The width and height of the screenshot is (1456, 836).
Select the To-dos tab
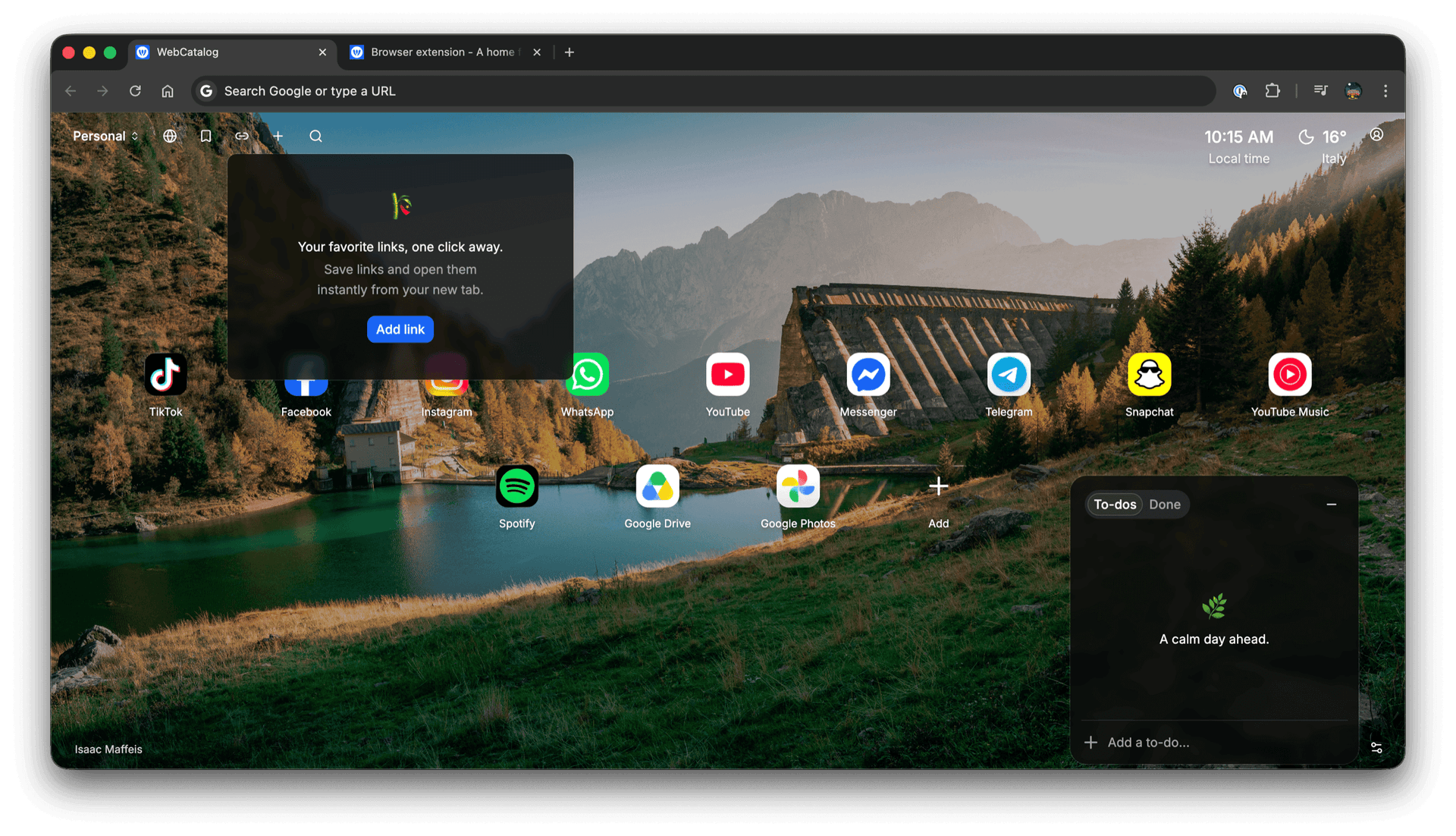[1114, 504]
